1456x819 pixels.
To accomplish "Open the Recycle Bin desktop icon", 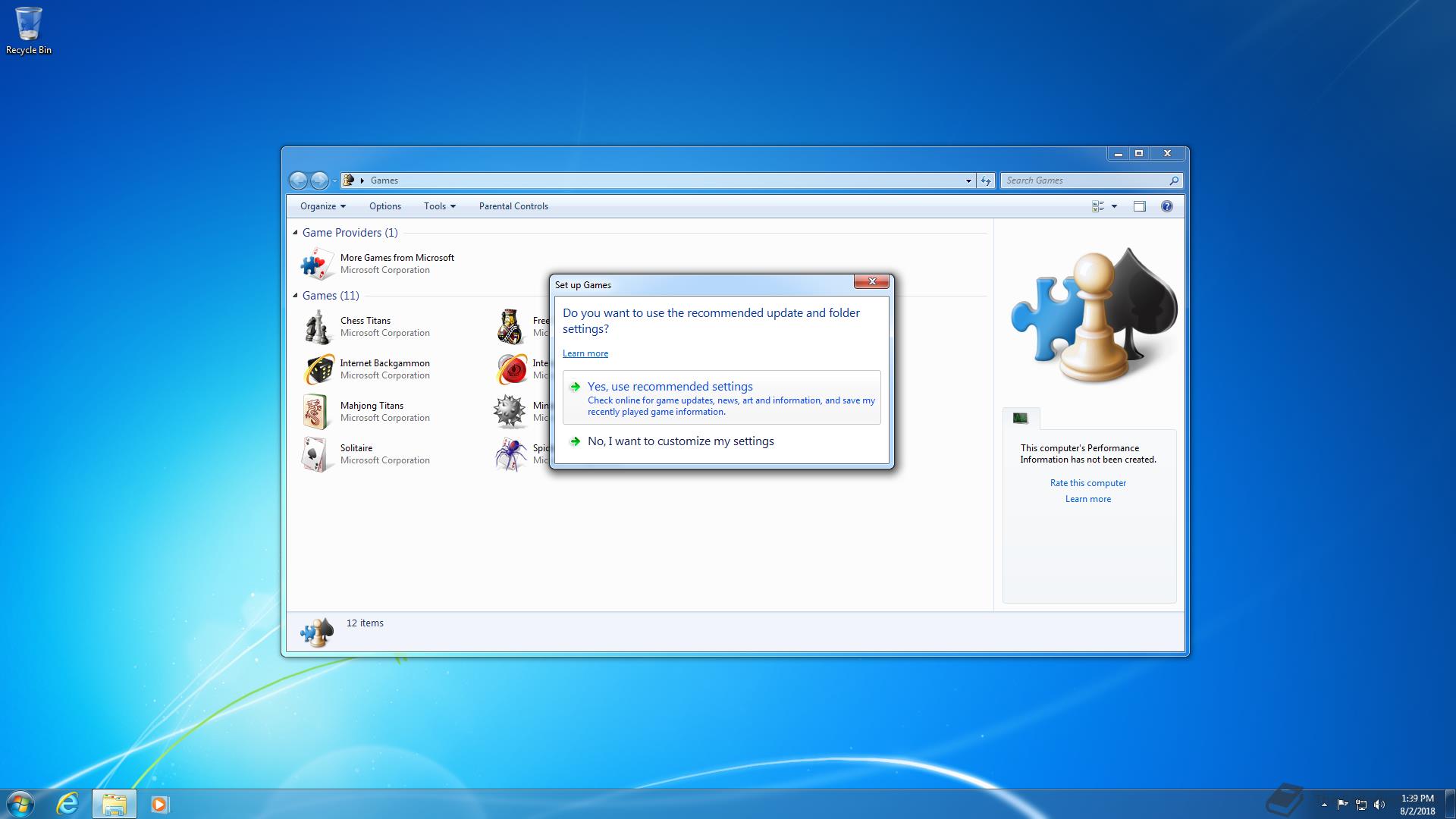I will pos(29,30).
